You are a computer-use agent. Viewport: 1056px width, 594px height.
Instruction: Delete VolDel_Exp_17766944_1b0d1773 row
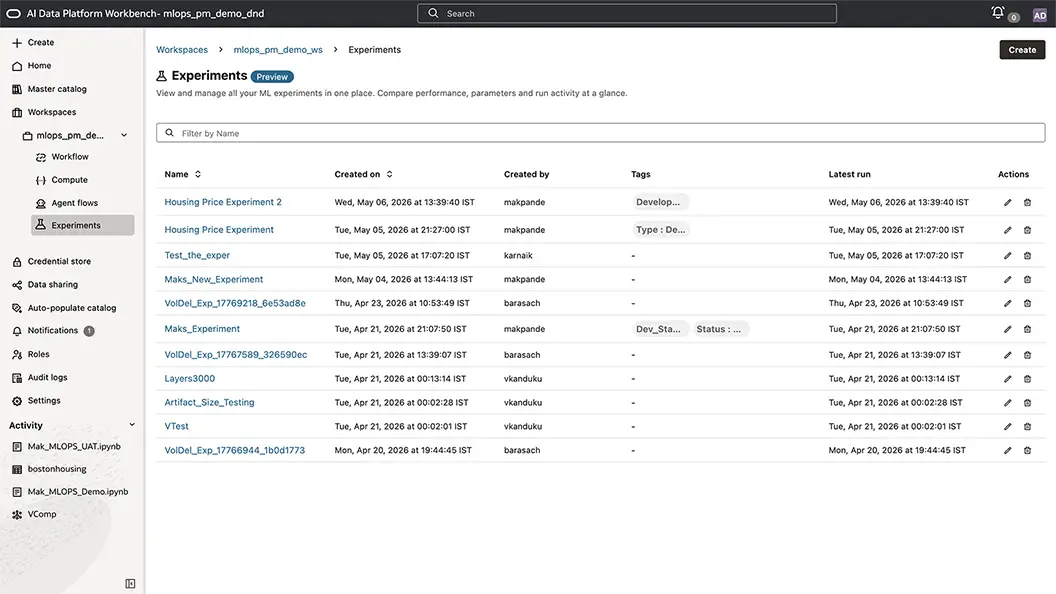1027,450
